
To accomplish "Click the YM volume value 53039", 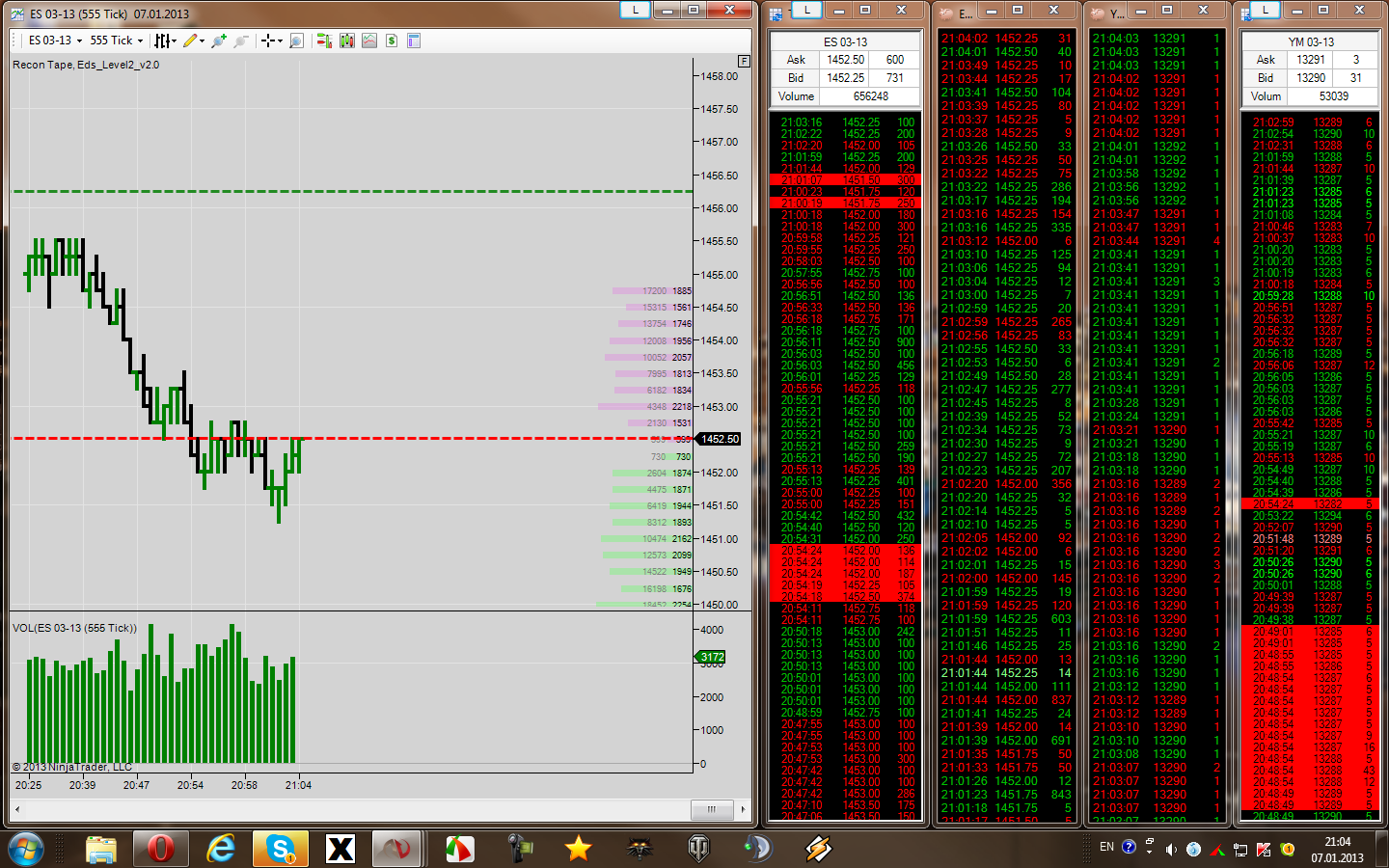I will pyautogui.click(x=1334, y=96).
